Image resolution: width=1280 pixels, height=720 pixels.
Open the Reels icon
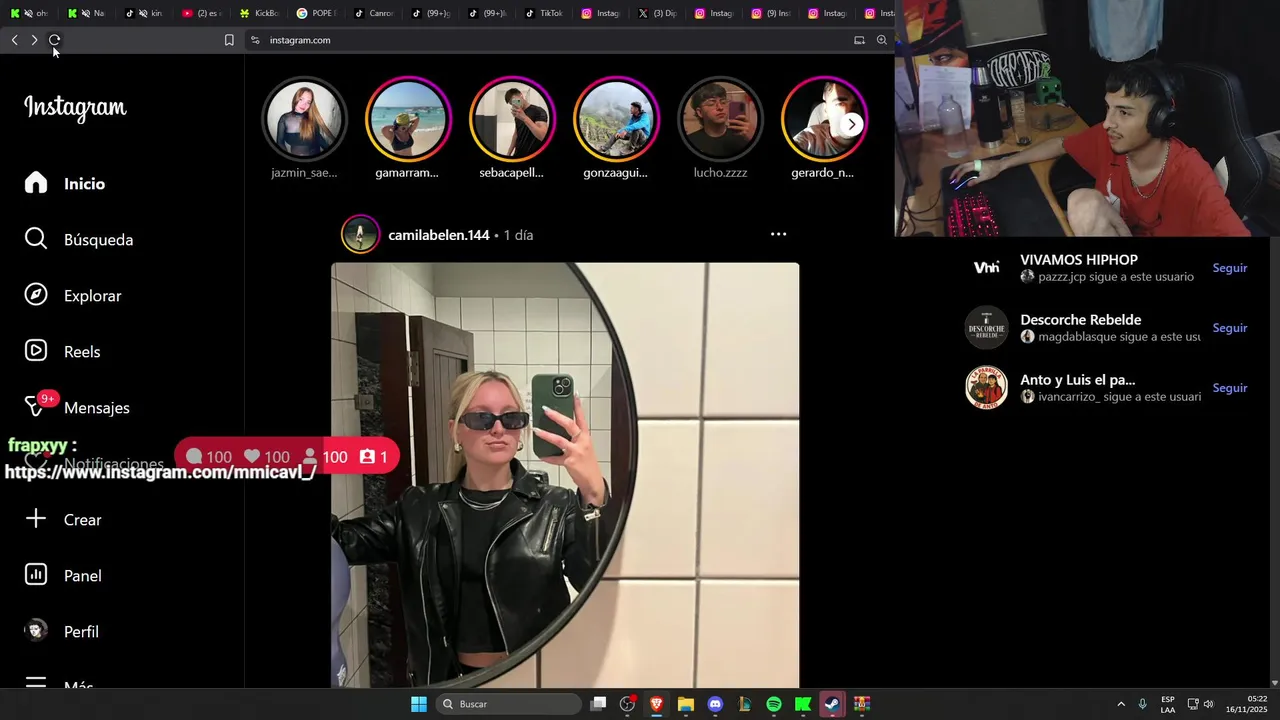tap(36, 351)
